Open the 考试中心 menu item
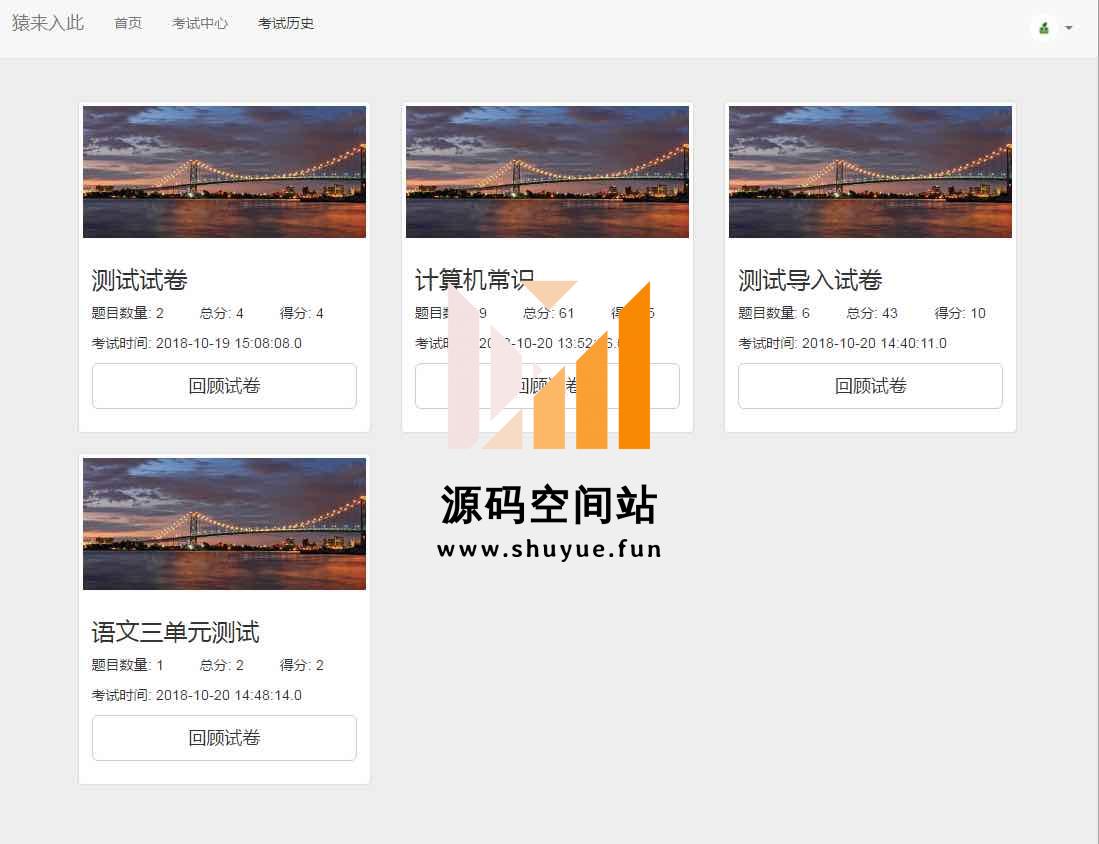Screen dimensions: 1099x844 tap(200, 23)
